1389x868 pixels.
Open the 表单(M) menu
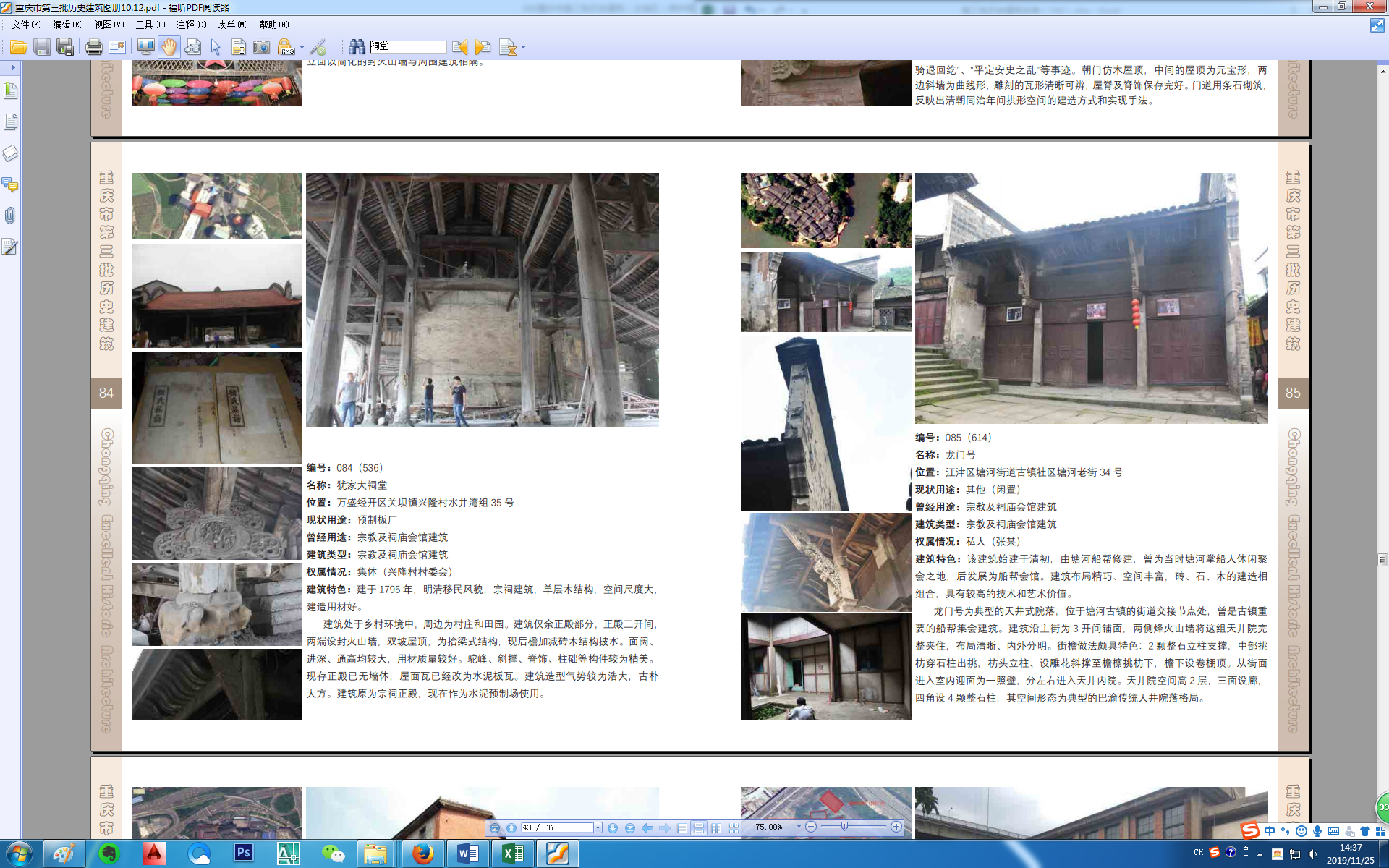(x=233, y=25)
